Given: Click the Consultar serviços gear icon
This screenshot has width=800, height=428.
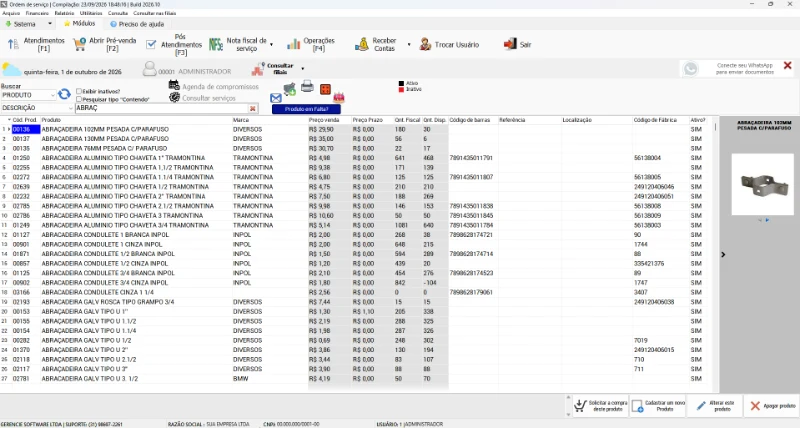Looking at the screenshot, I should tap(174, 97).
